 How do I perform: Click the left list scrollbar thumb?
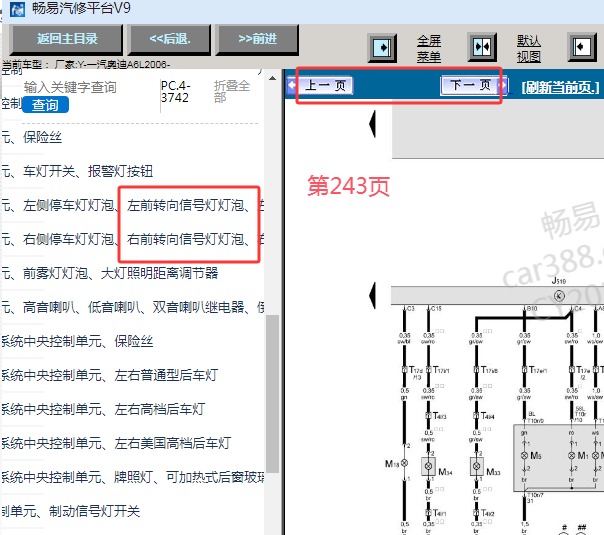click(272, 394)
